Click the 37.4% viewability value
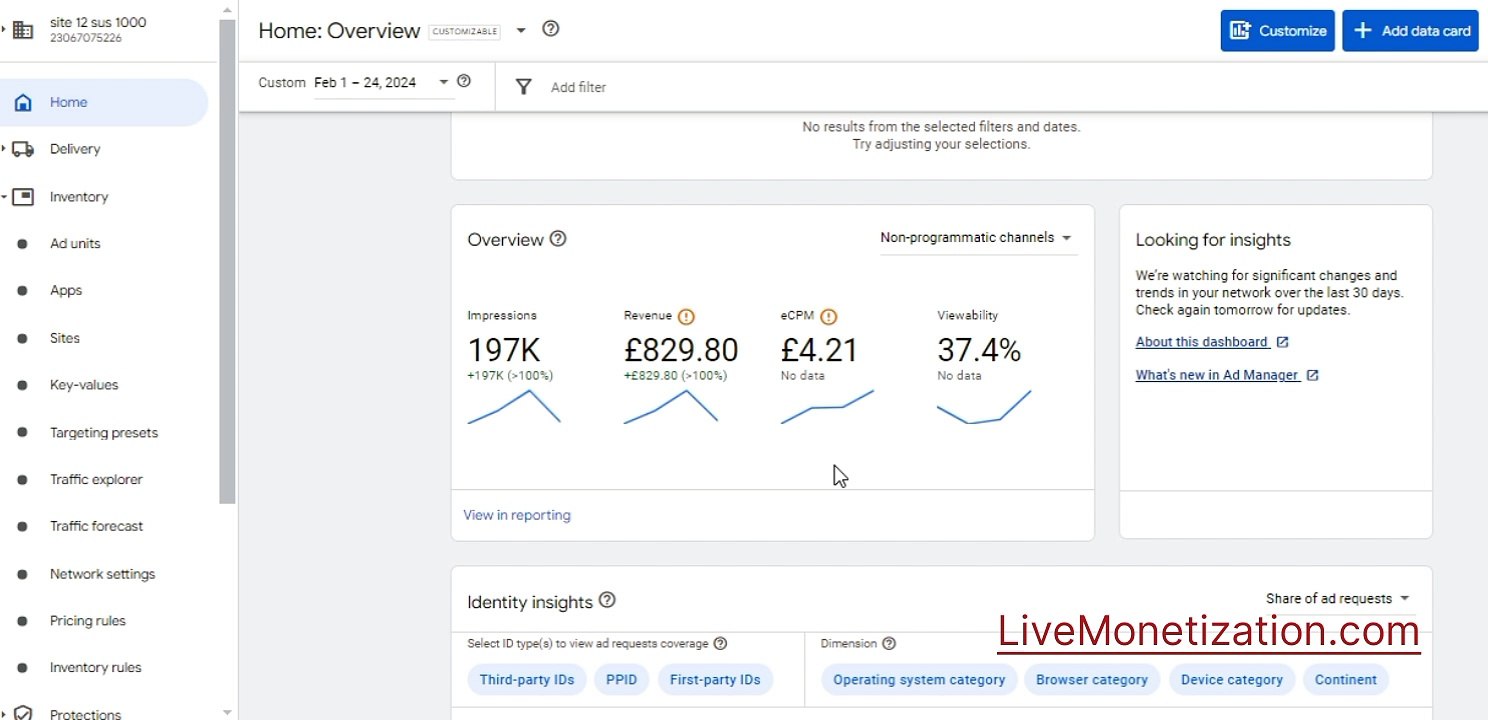The width and height of the screenshot is (1488, 720). tap(979, 350)
